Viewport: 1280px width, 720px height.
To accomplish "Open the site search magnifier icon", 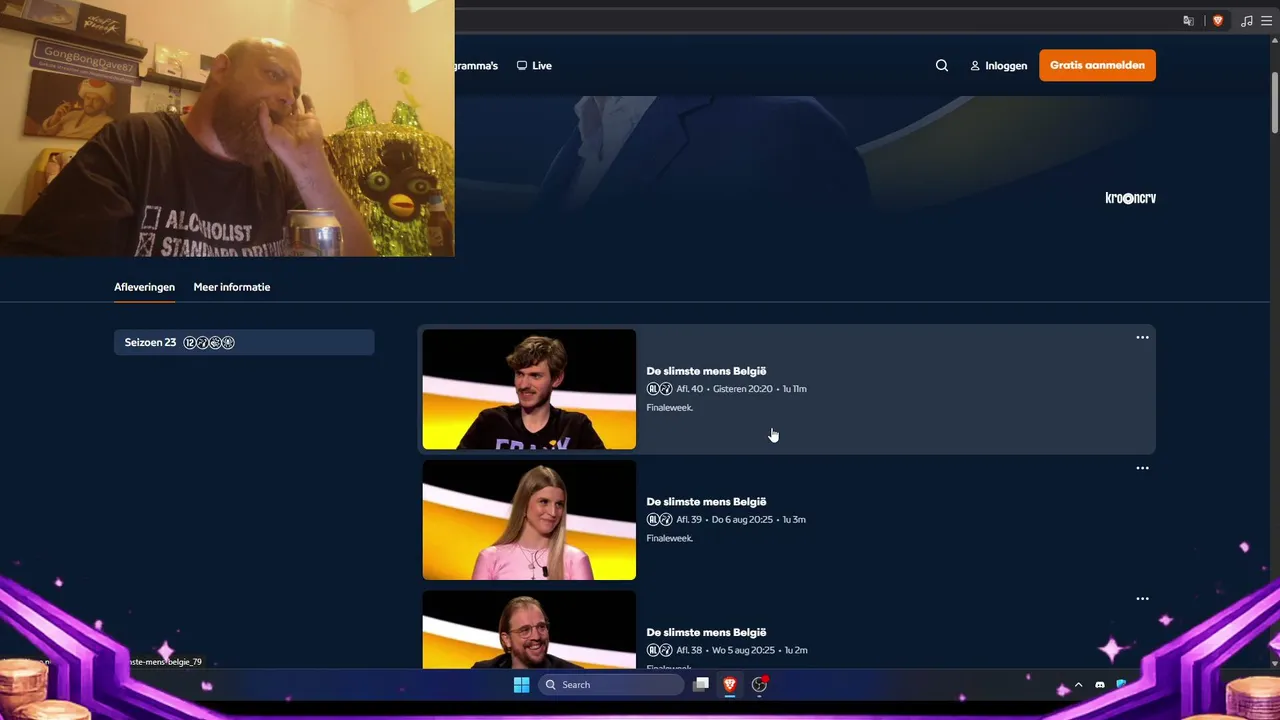I will (x=942, y=65).
